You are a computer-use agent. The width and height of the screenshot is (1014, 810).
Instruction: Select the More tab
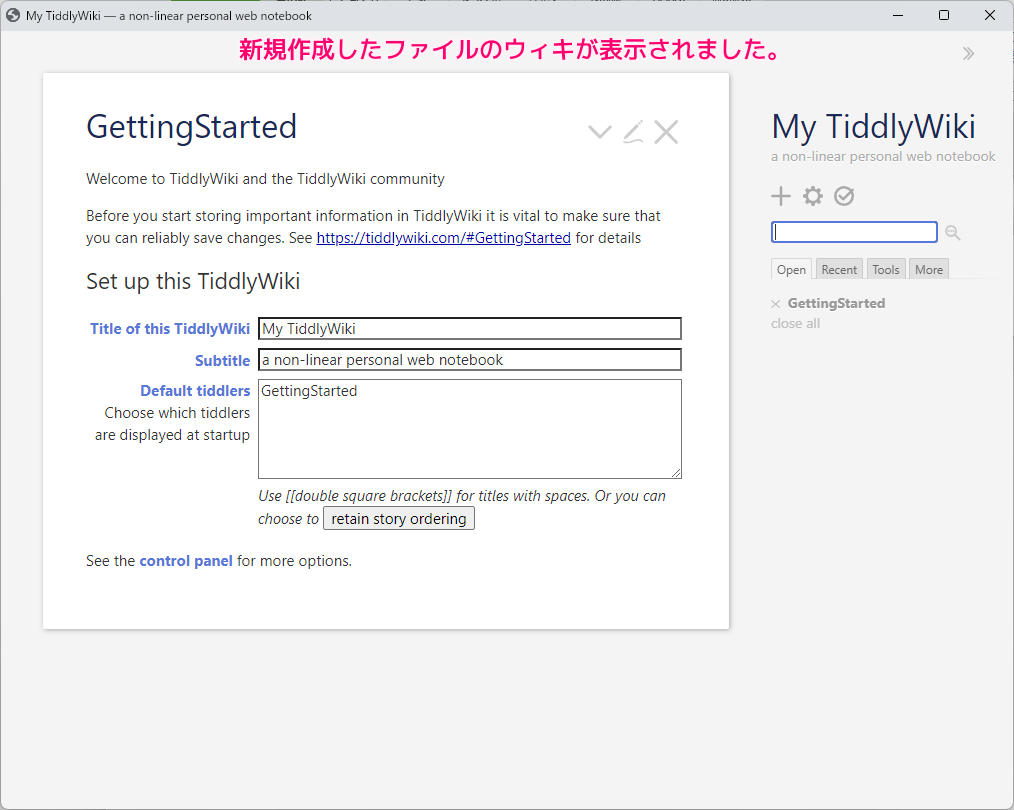(928, 268)
